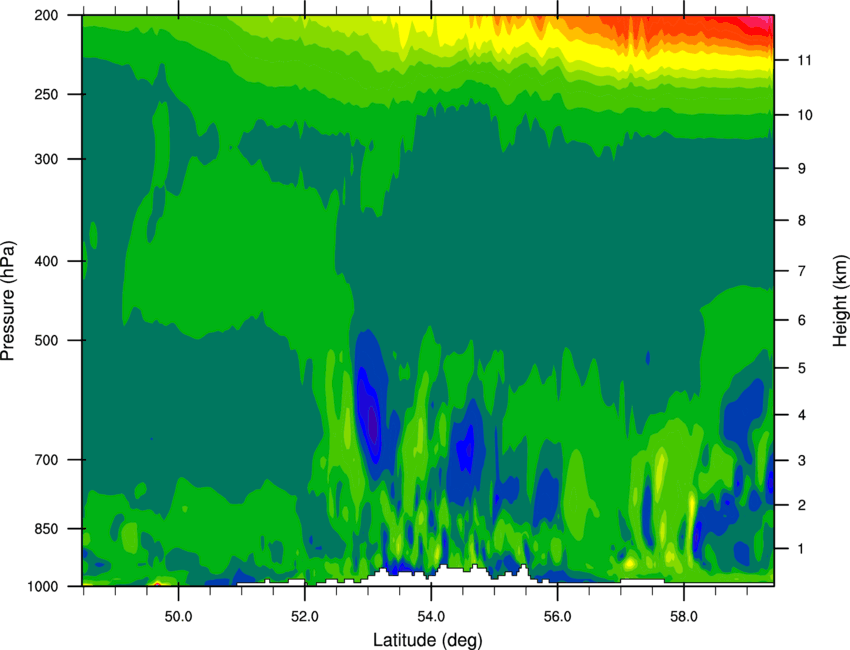Viewport: 850px width, 650px height.
Task: Click height tick label 3
Action: coord(802,461)
